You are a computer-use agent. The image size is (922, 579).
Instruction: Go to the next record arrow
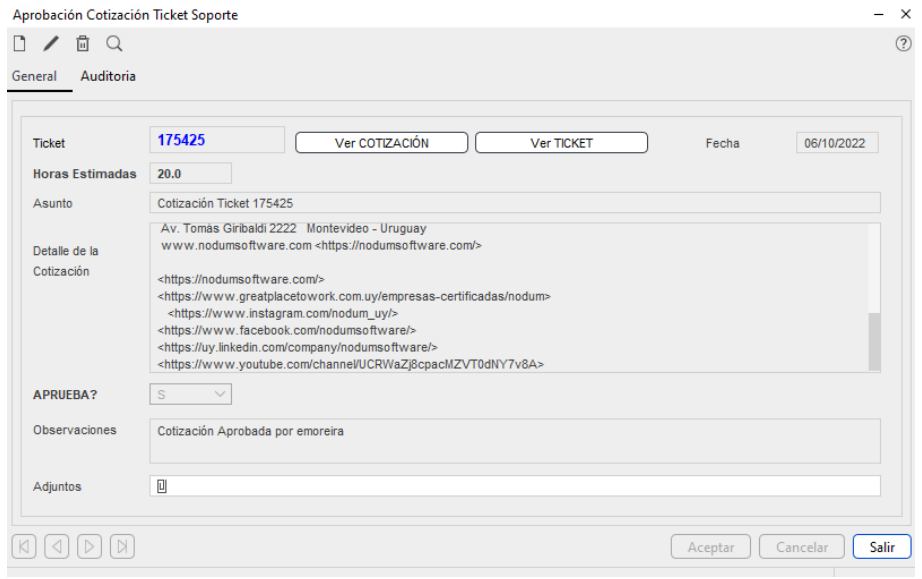click(x=90, y=547)
